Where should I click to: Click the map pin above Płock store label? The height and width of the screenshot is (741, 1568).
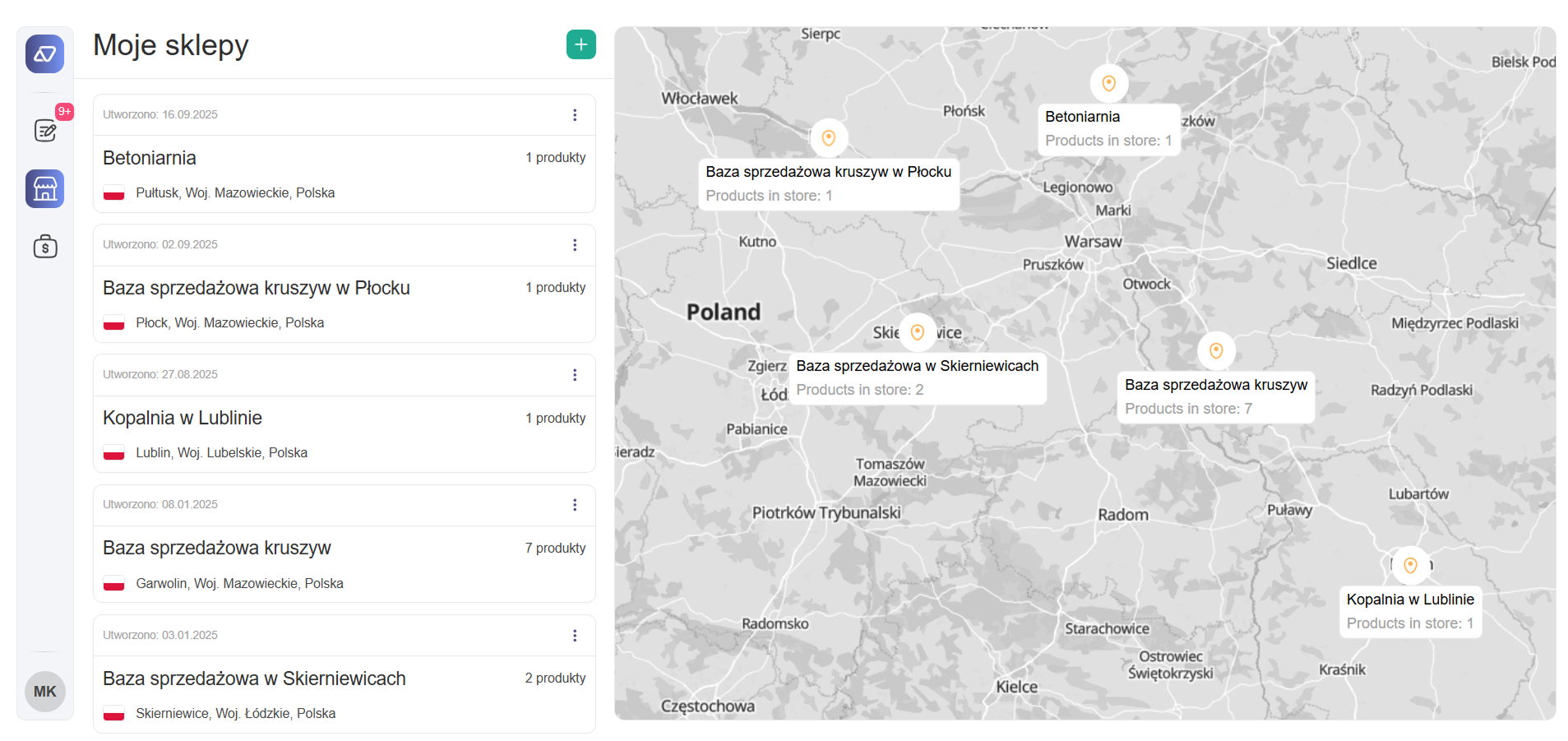829,138
